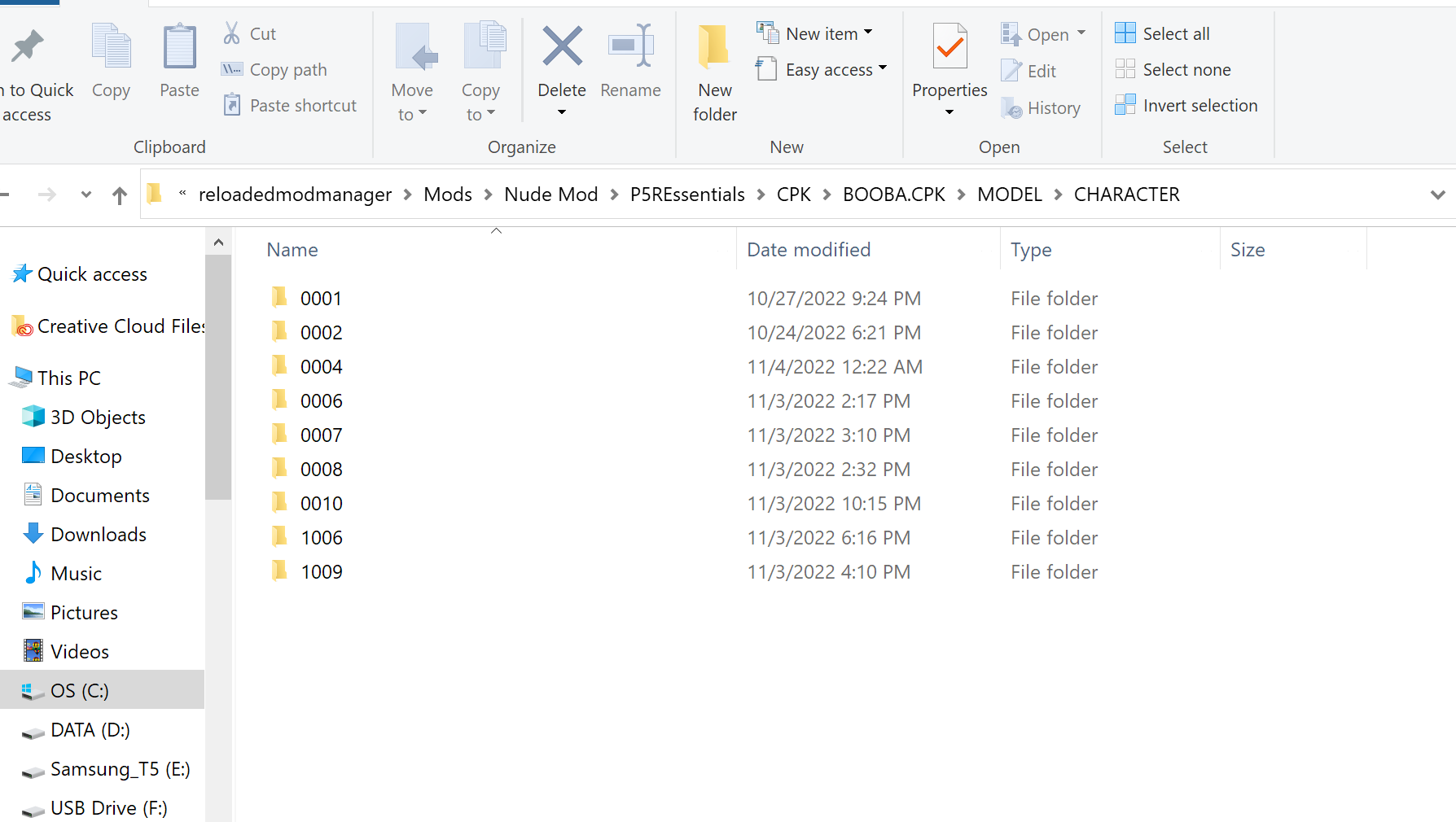Click the CHARACTER breadcrumb segment

(x=1127, y=195)
